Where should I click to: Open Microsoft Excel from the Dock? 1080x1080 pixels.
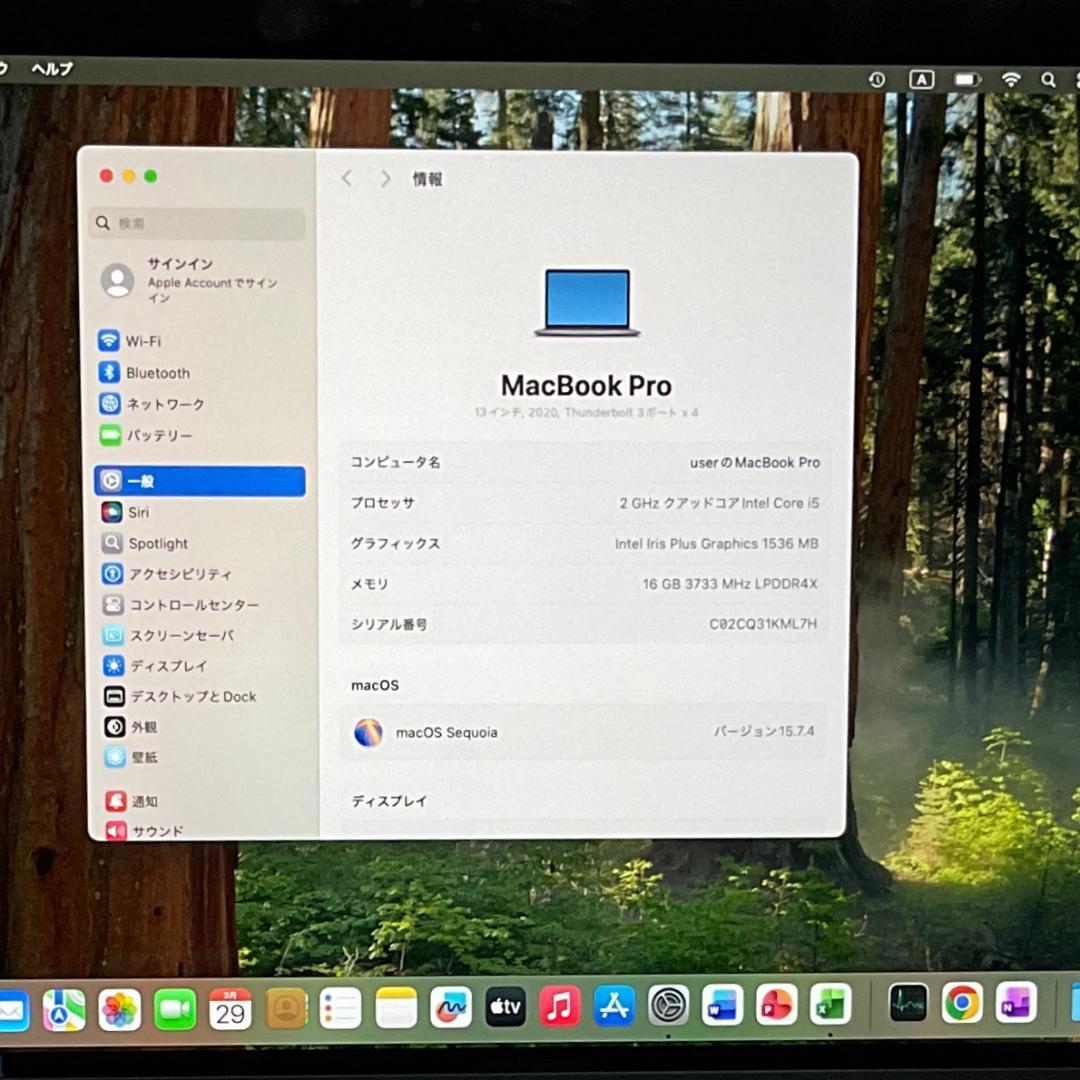pyautogui.click(x=830, y=1004)
